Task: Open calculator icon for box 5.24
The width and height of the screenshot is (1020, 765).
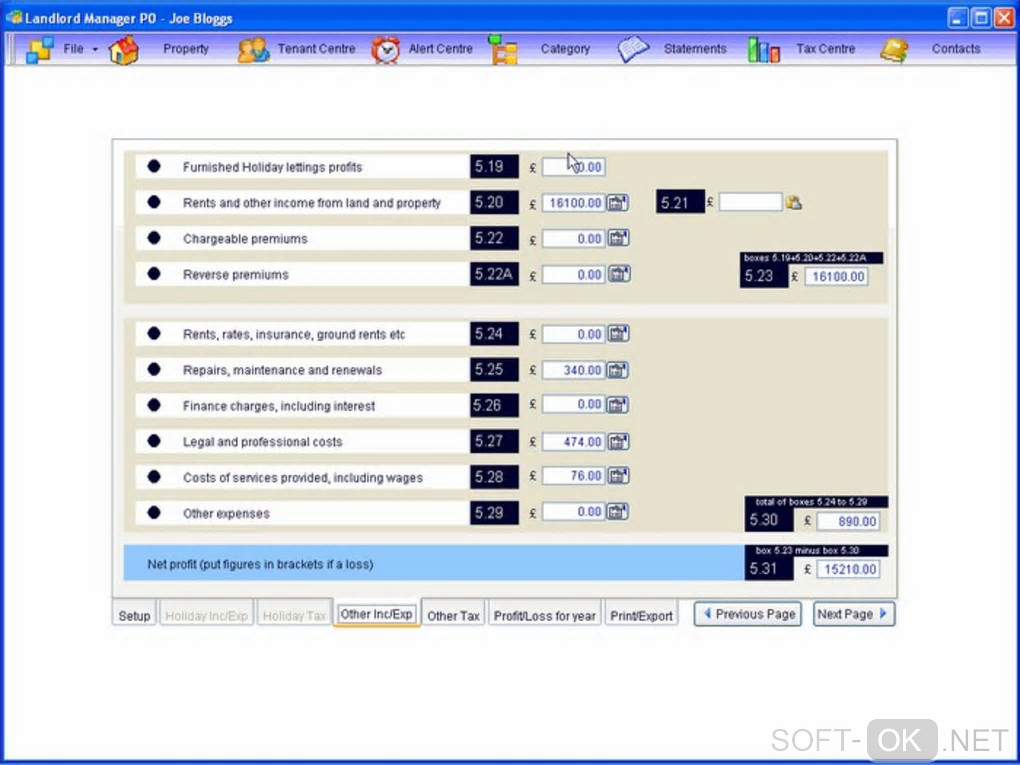Action: 618,334
